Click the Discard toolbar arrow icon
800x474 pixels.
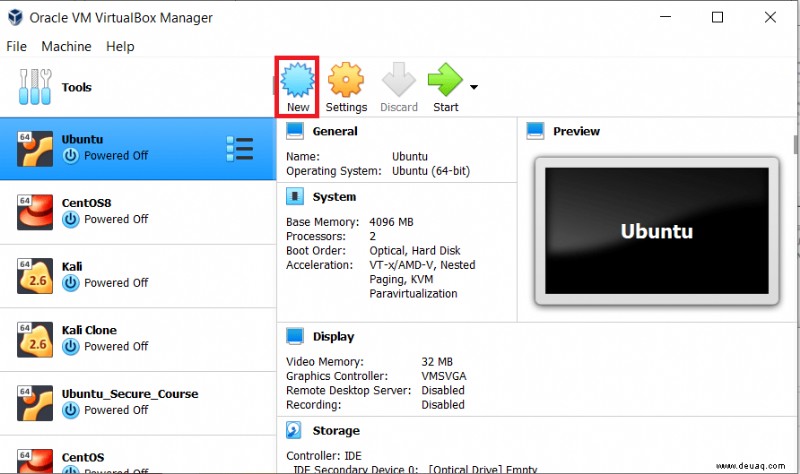[398, 80]
